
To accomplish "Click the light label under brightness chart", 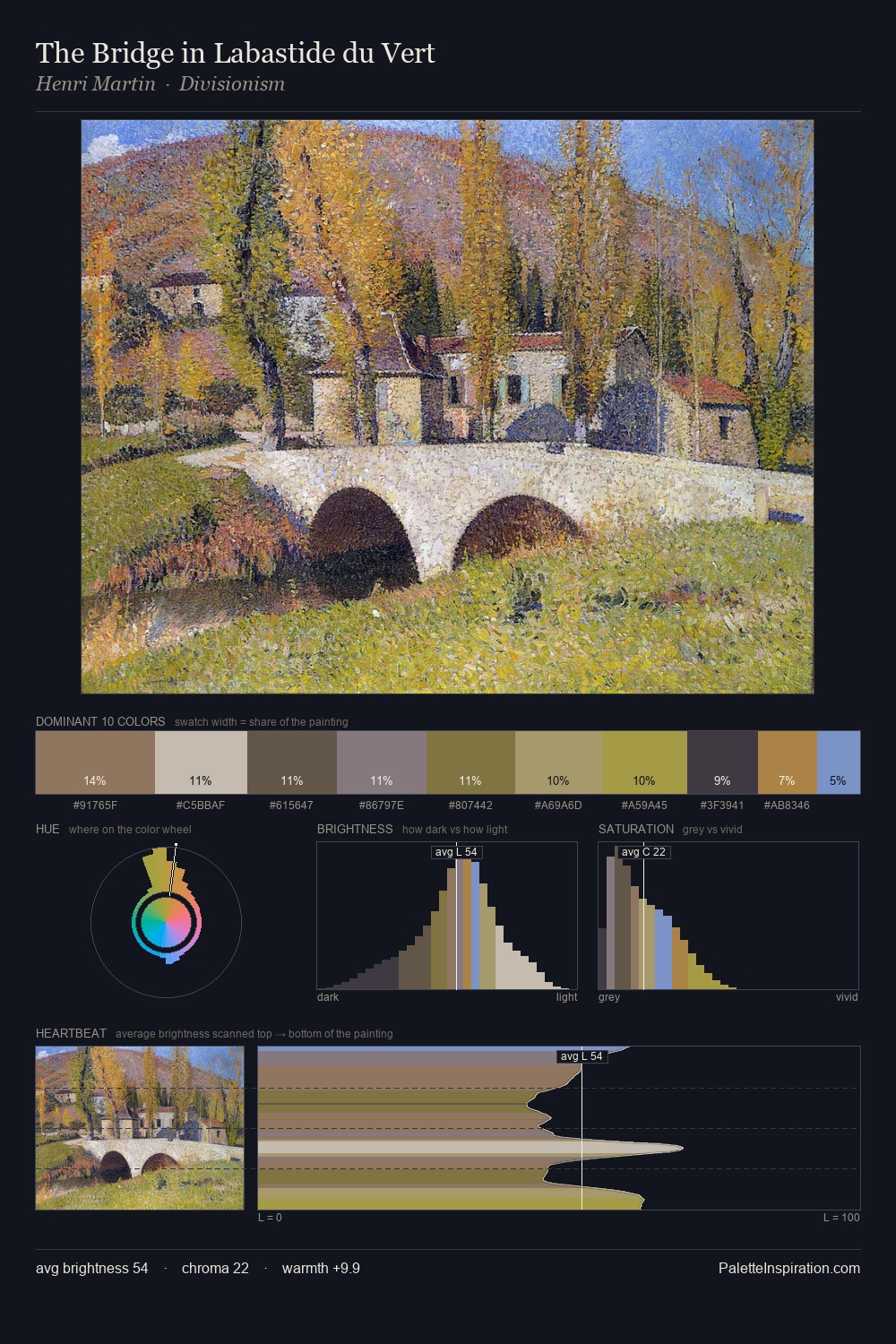I will [x=567, y=997].
